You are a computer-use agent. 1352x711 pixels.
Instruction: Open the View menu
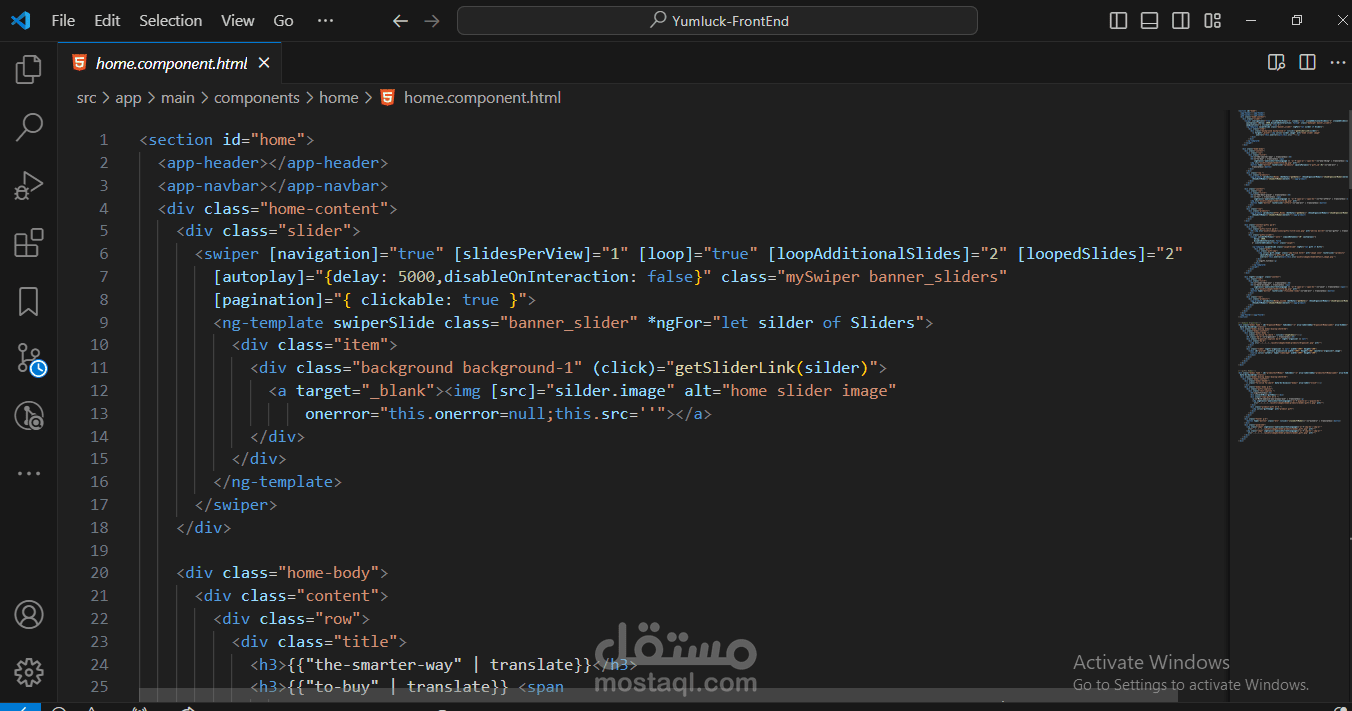[x=238, y=20]
